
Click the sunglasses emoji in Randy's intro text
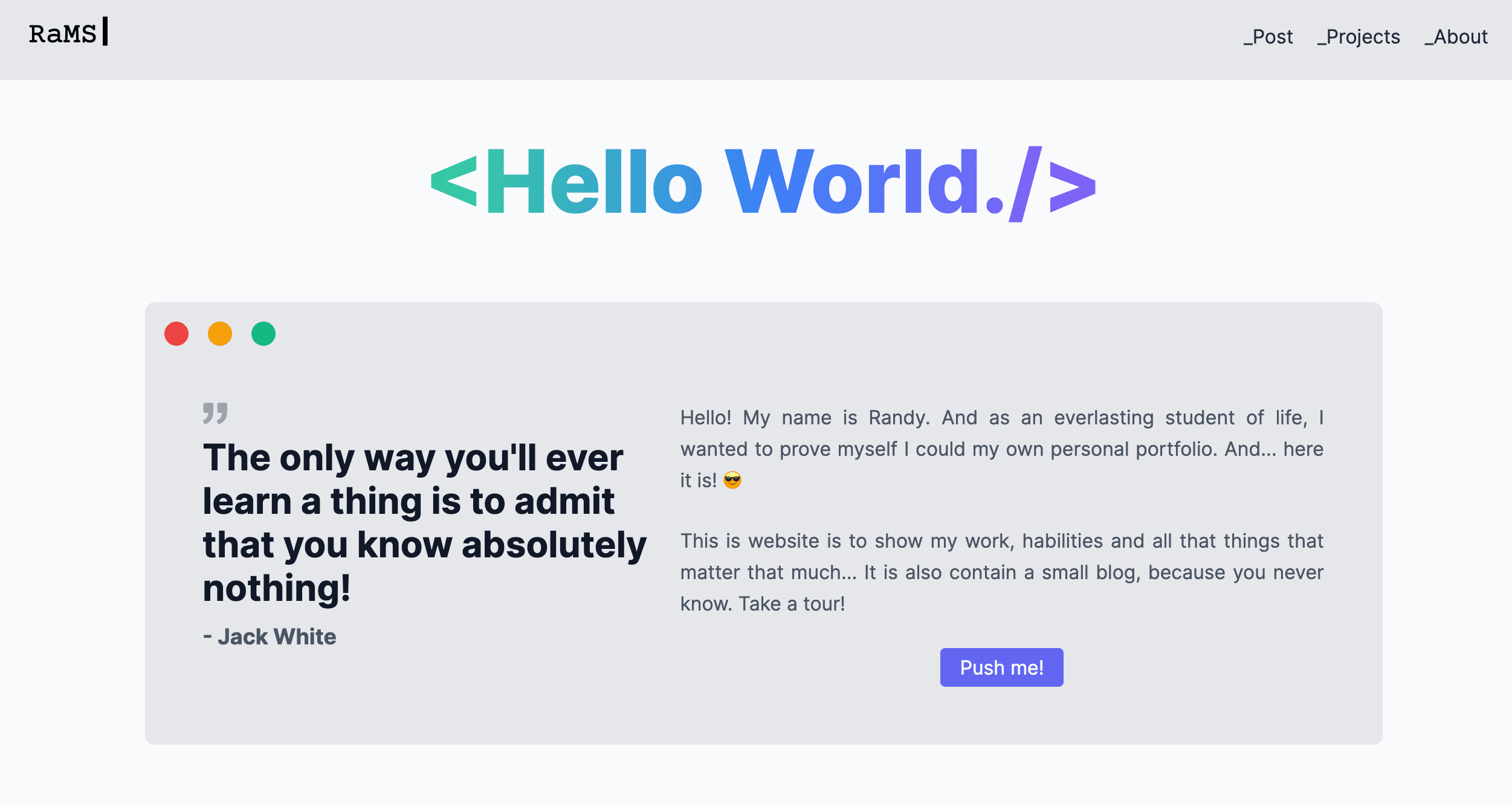pyautogui.click(x=732, y=481)
